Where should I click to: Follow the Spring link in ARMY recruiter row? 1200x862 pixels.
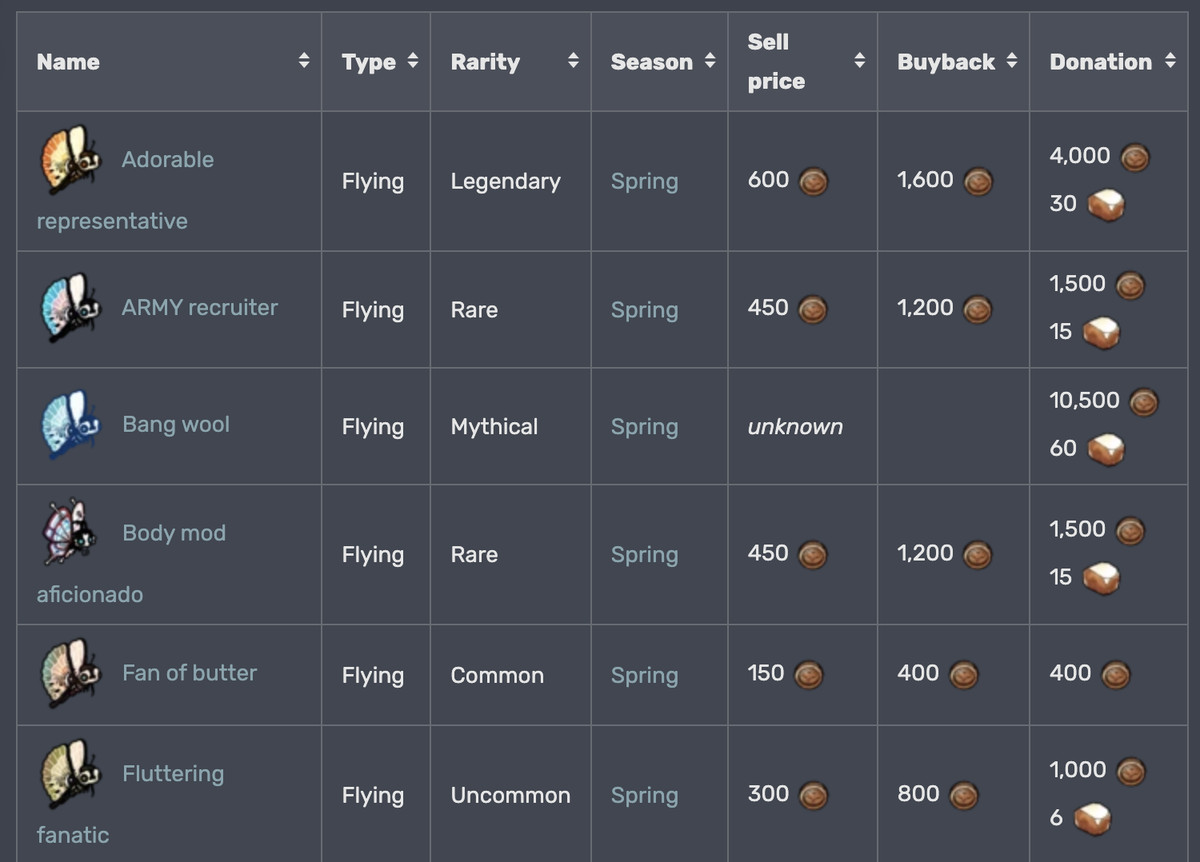pos(644,309)
